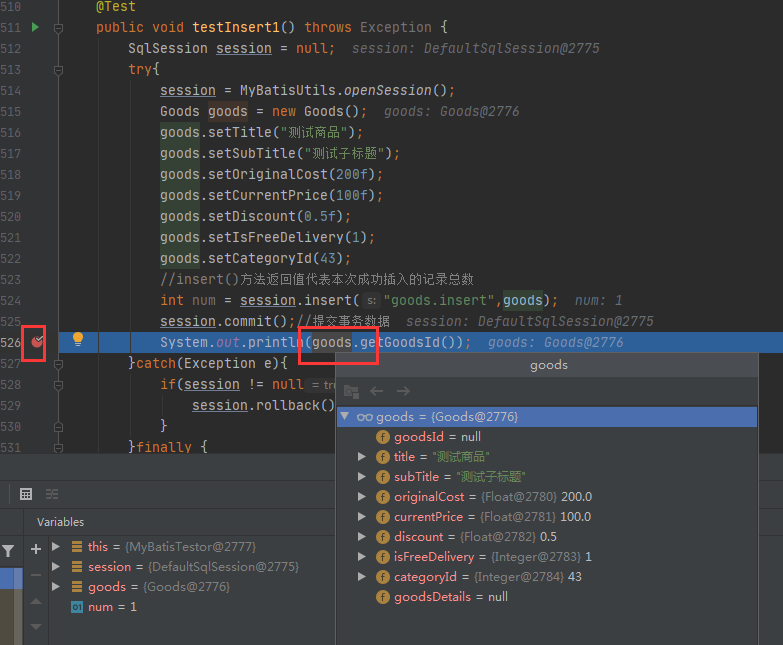The image size is (783, 645).
Task: Expand the originalCost field node
Action: click(362, 497)
